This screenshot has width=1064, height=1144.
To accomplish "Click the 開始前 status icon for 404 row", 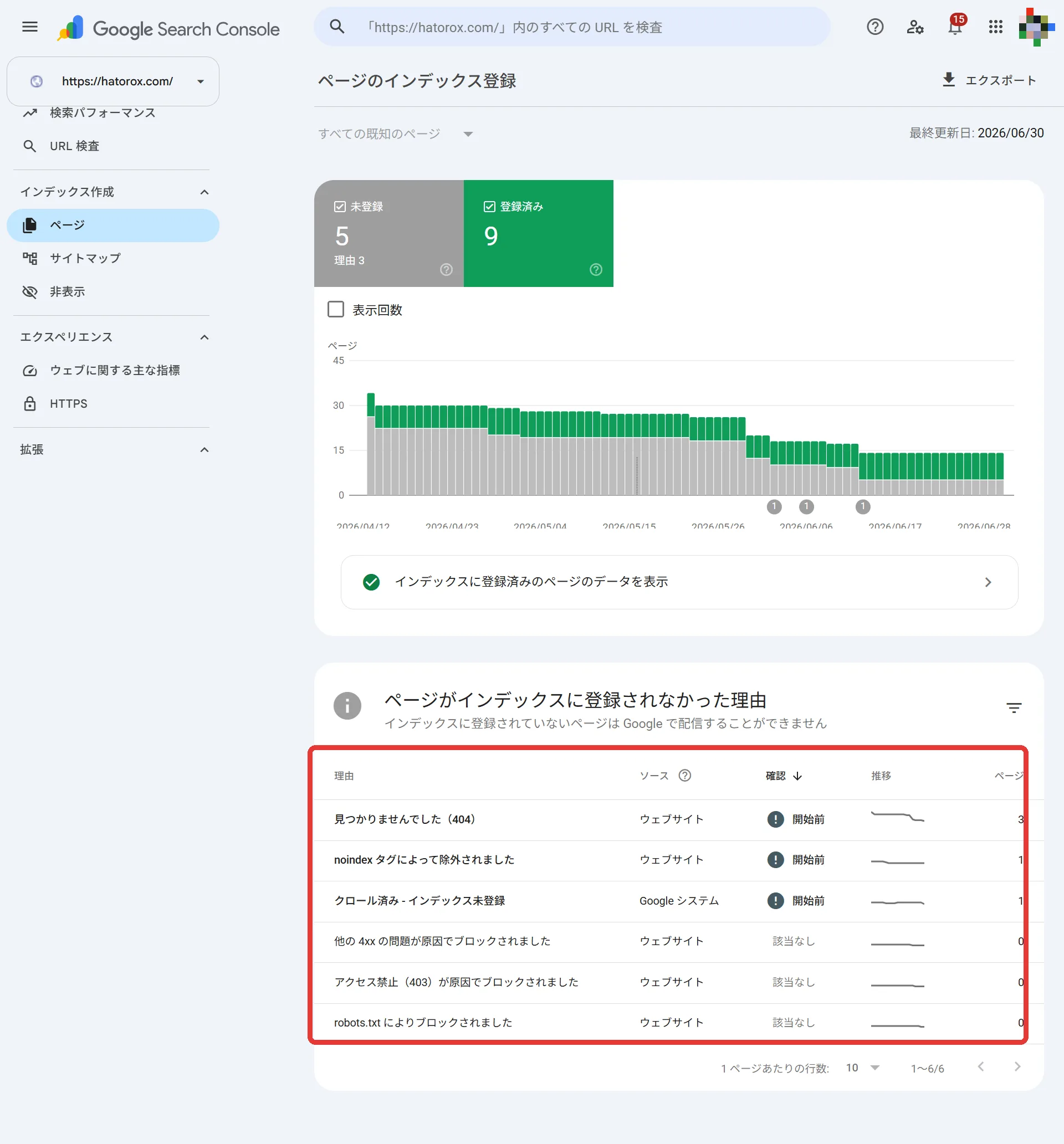I will pyautogui.click(x=775, y=819).
